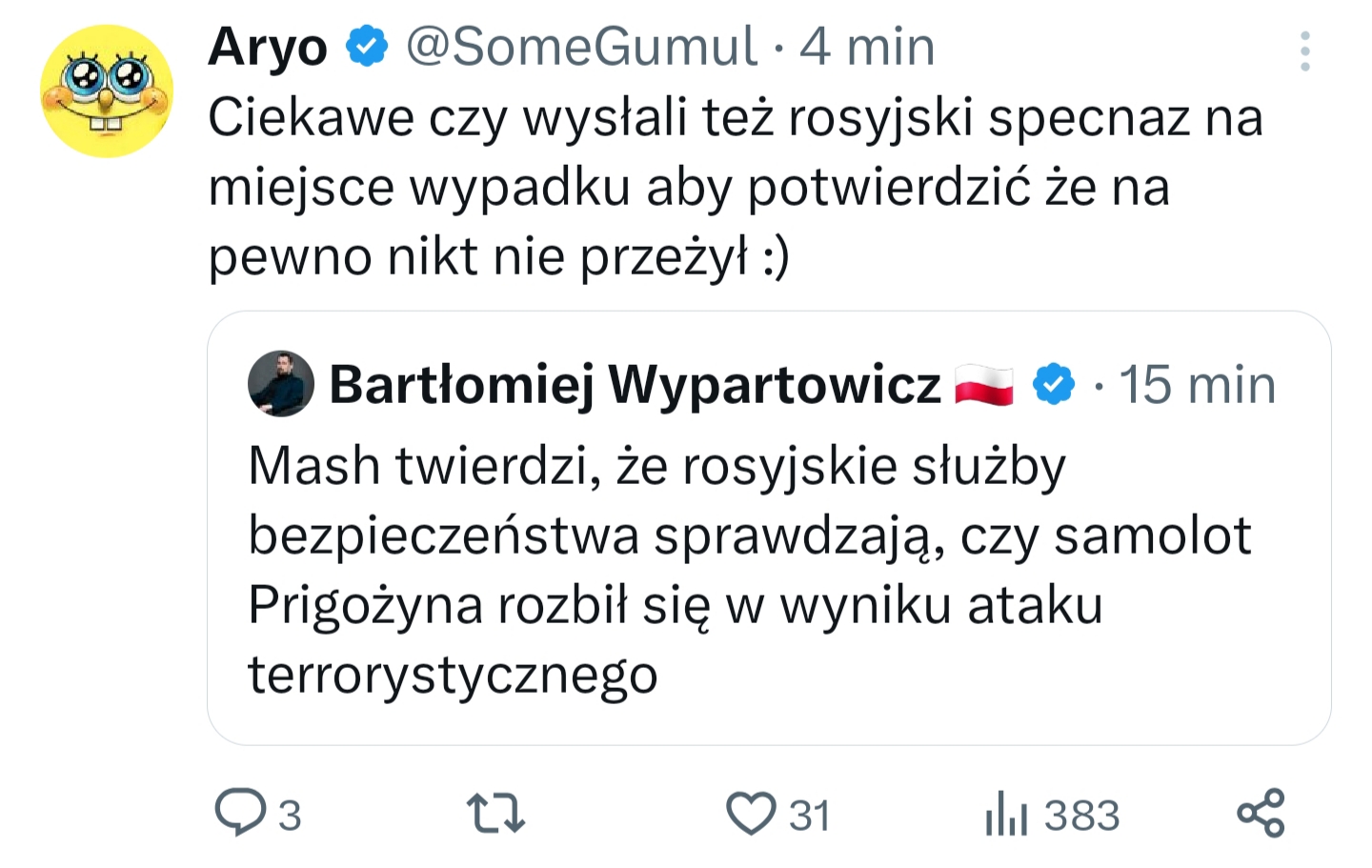This screenshot has height=868, width=1372.
Task: Click the 4 min timestamp
Action: (867, 46)
